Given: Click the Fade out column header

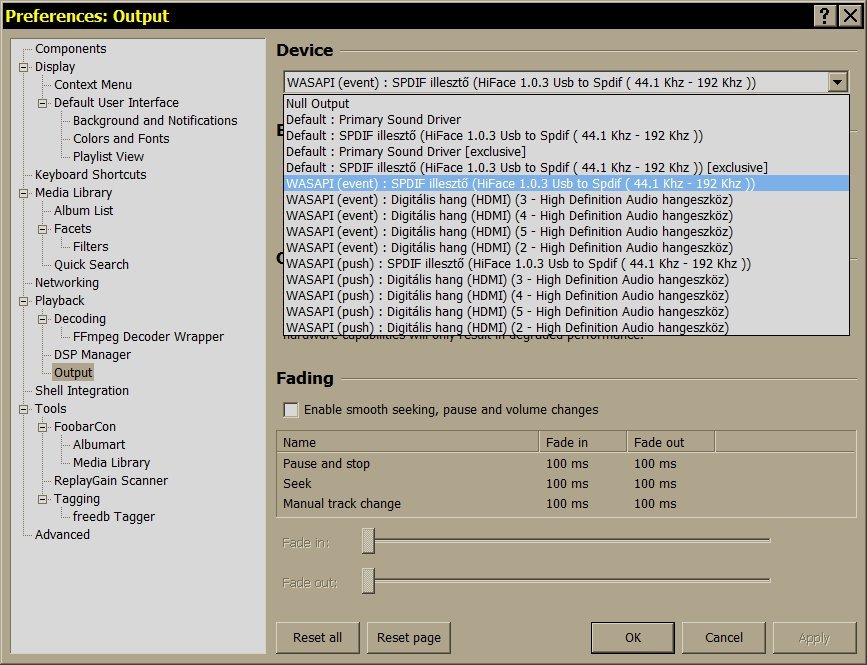Looking at the screenshot, I should (671, 442).
